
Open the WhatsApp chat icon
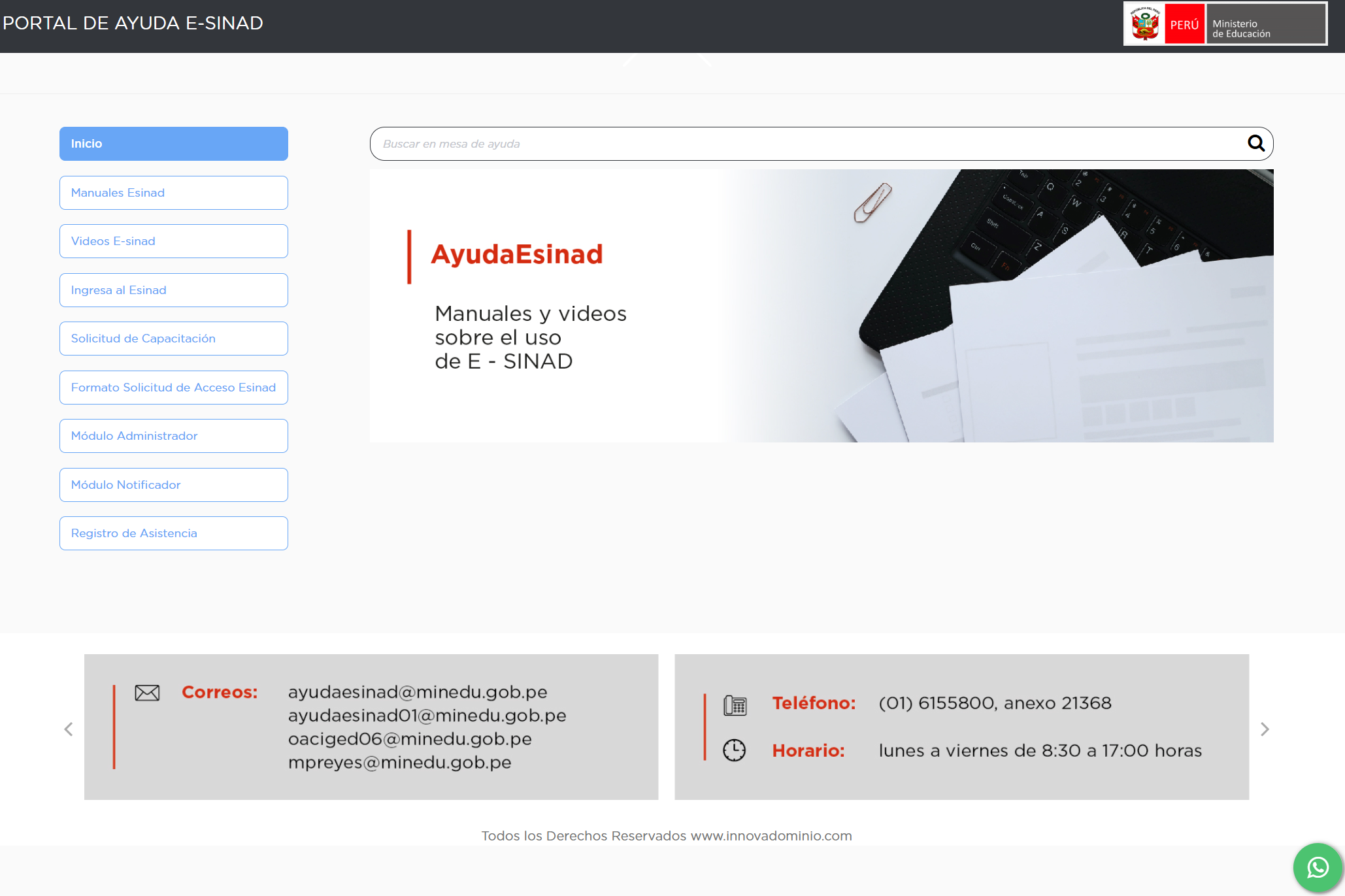(x=1318, y=867)
